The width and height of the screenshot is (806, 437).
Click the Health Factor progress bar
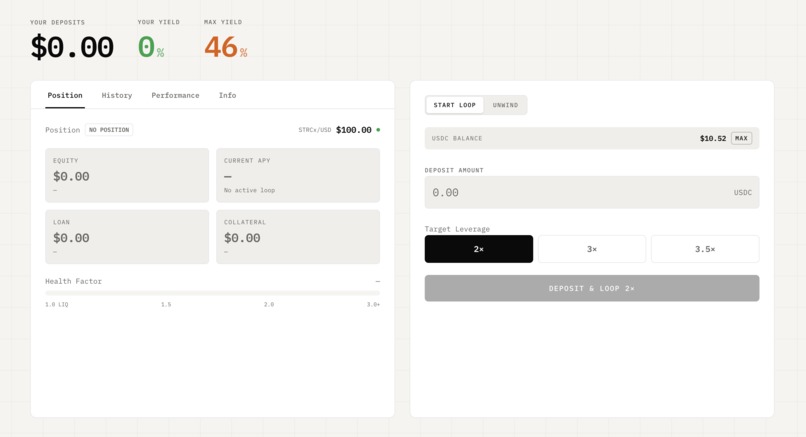click(x=212, y=293)
